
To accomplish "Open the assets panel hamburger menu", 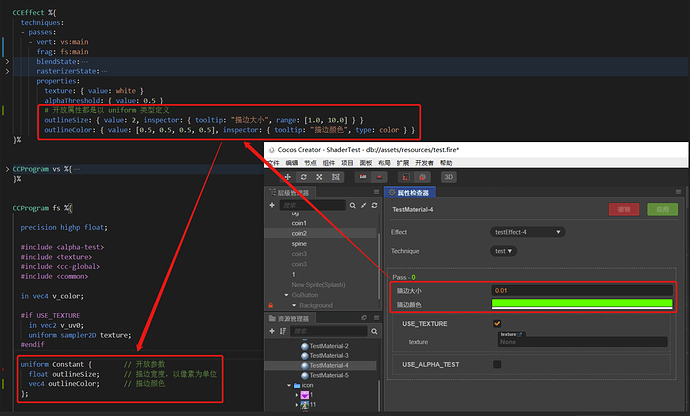I will (x=376, y=317).
